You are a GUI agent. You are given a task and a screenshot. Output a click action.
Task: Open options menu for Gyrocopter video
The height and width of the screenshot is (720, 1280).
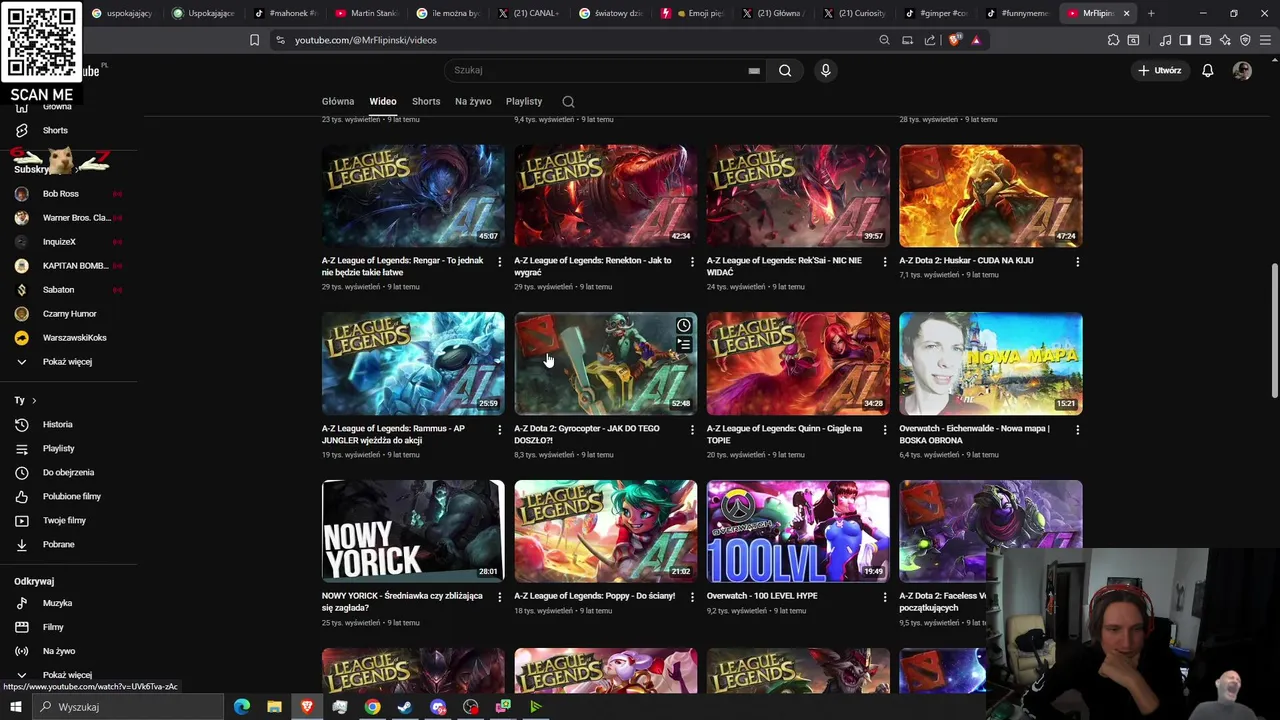pos(692,429)
